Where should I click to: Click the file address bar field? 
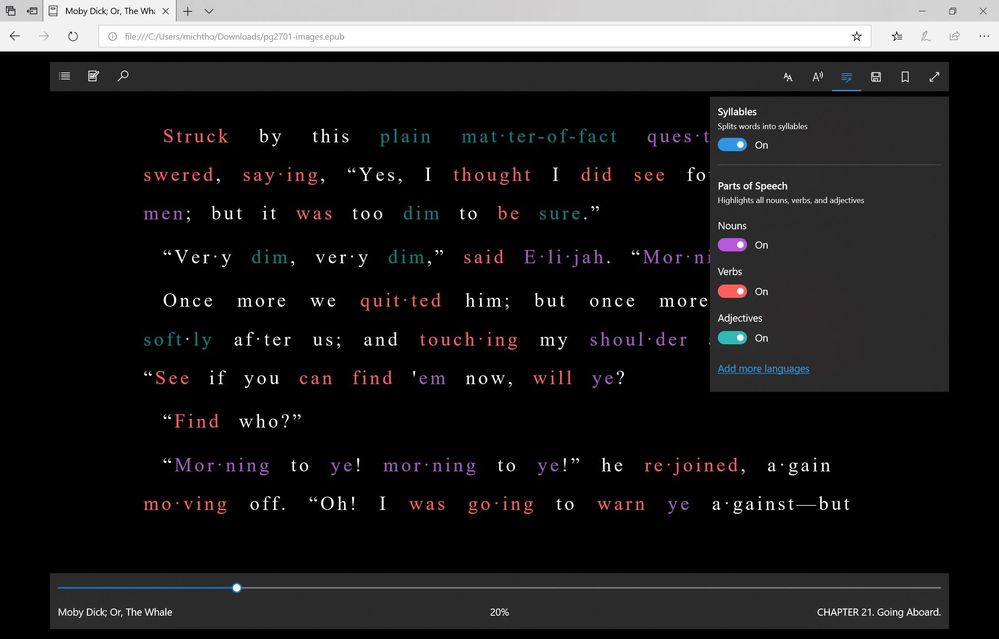point(484,36)
